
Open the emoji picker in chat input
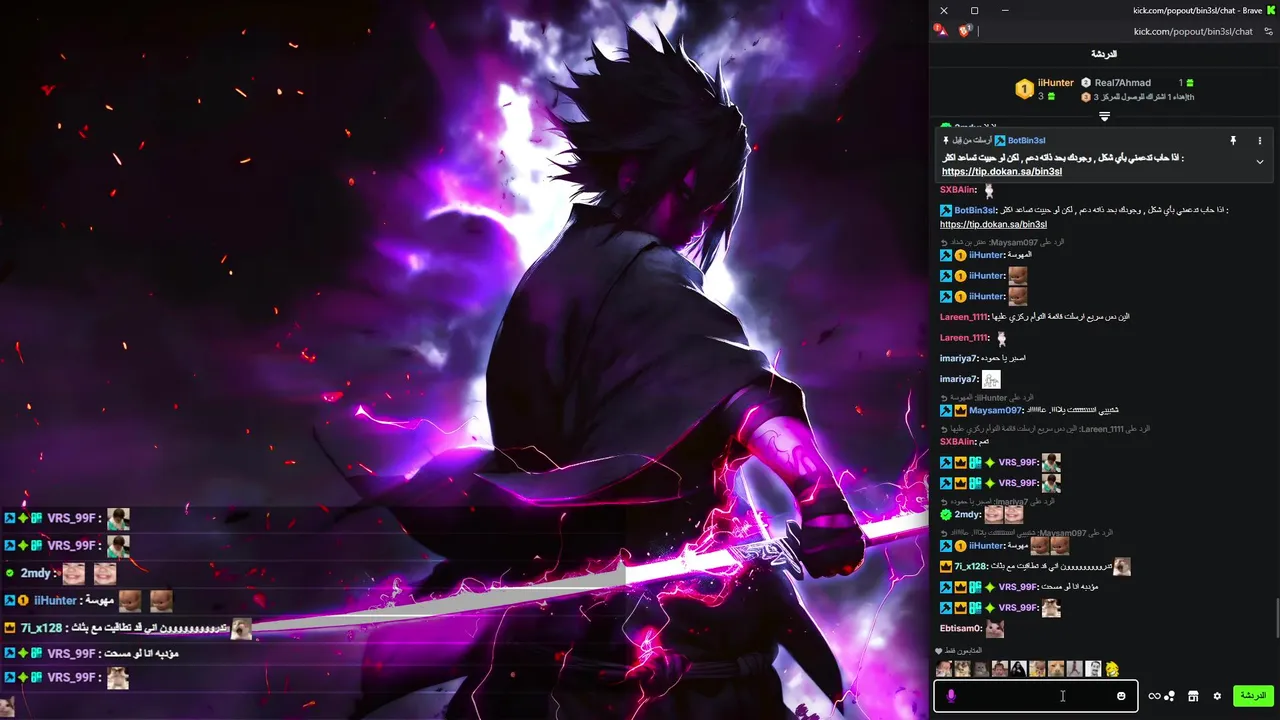tap(1121, 696)
